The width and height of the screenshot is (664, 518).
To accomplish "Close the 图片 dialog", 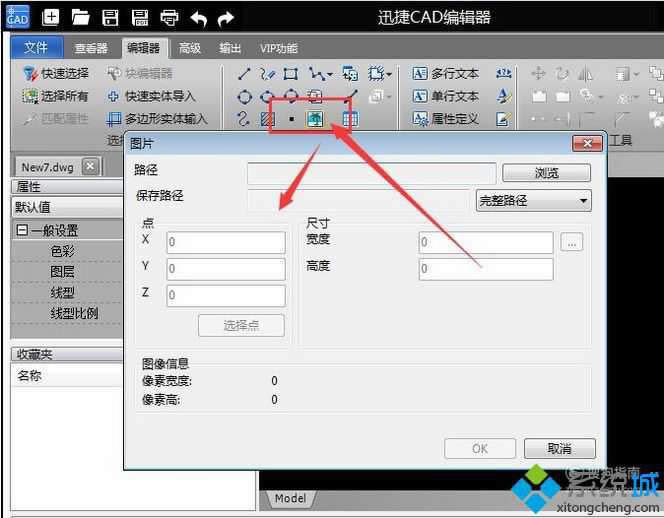I will (x=587, y=144).
